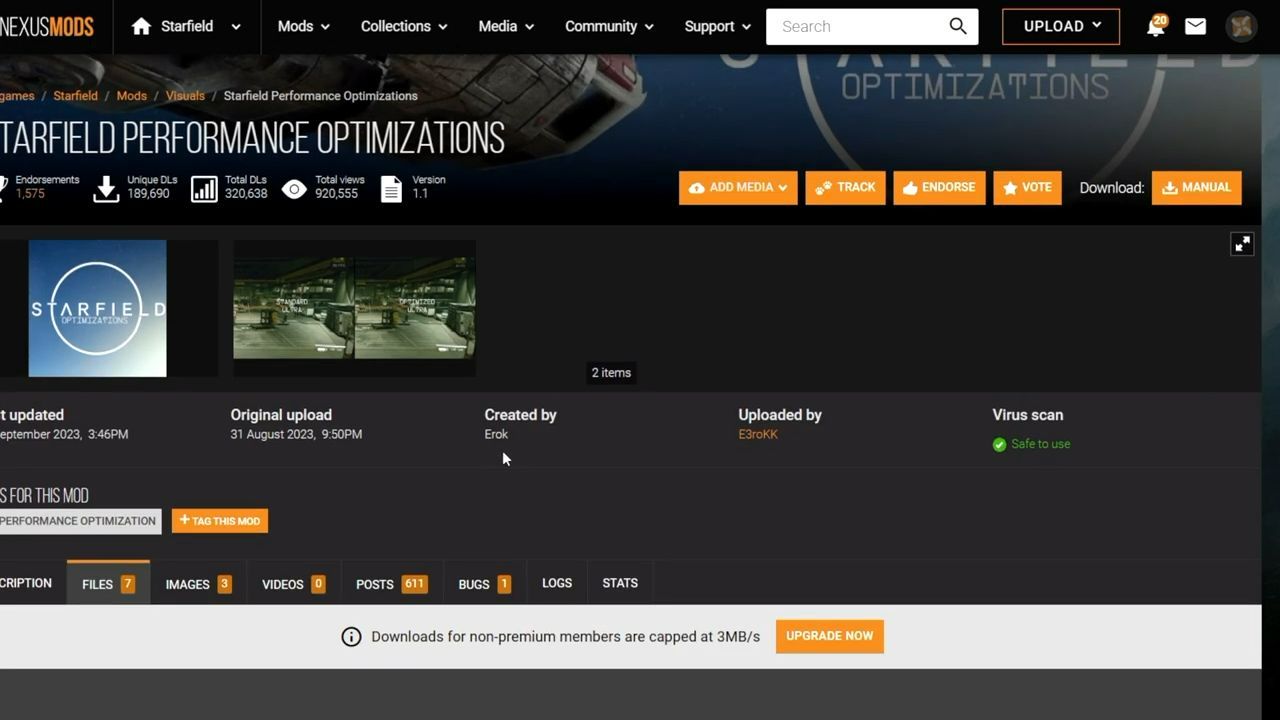Screen dimensions: 1280x720
Task: Switch to the VIDEOS tab
Action: (x=293, y=584)
